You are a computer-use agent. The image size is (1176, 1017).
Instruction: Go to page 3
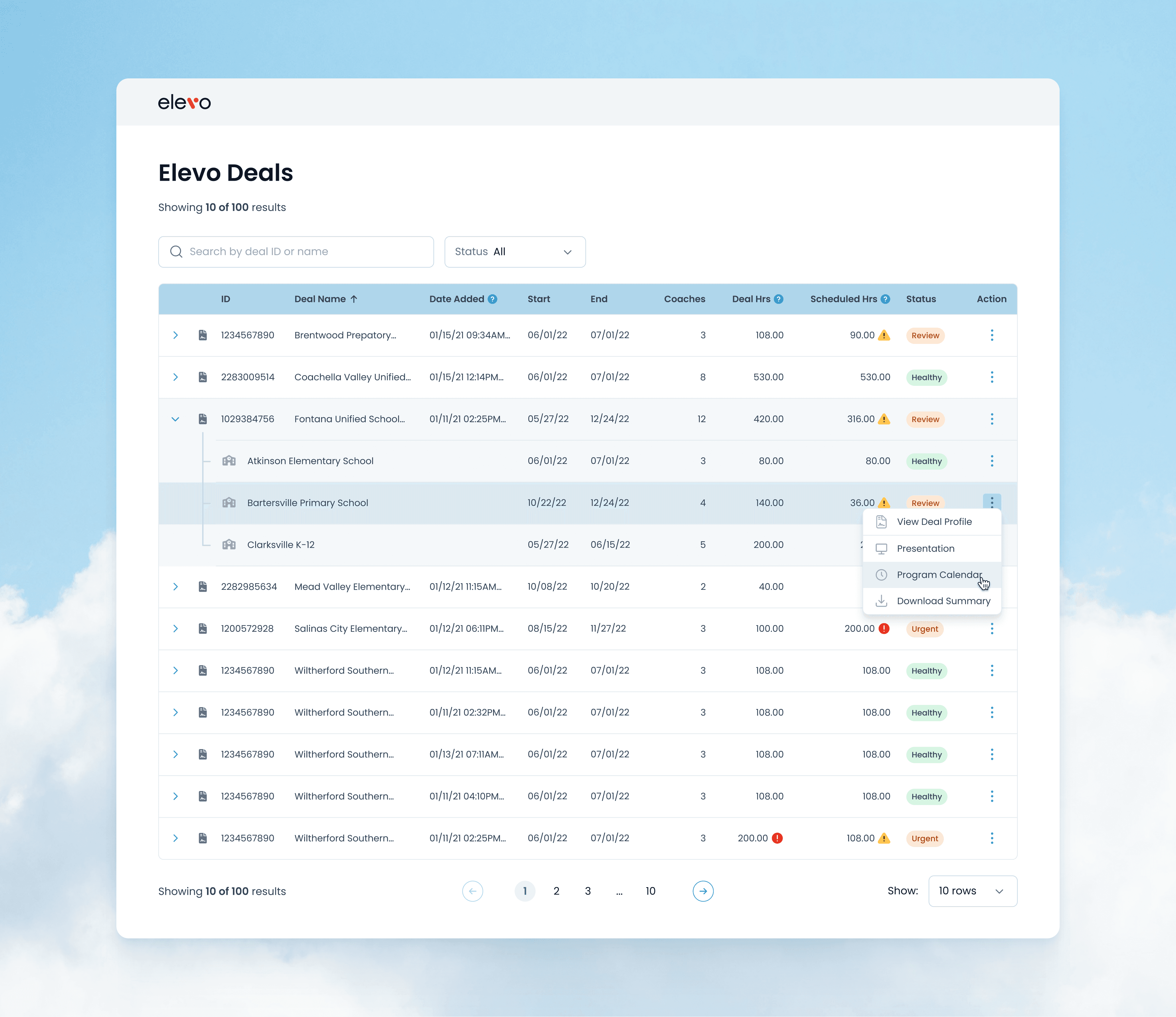(588, 891)
